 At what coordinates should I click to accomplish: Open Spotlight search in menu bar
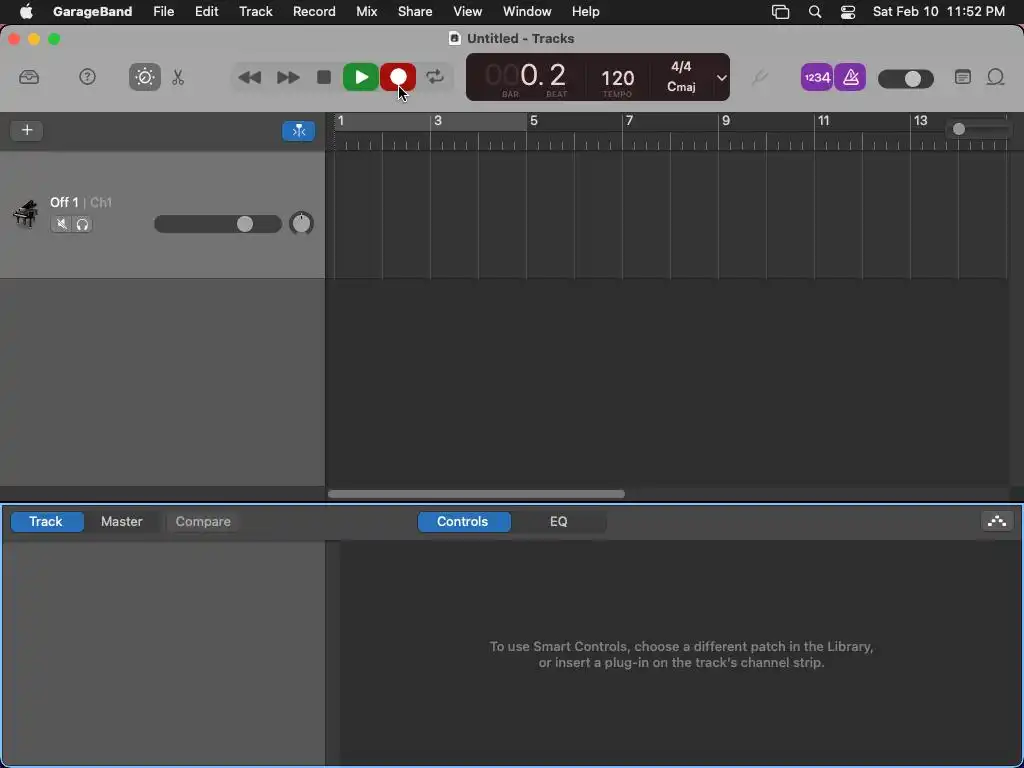click(x=814, y=12)
